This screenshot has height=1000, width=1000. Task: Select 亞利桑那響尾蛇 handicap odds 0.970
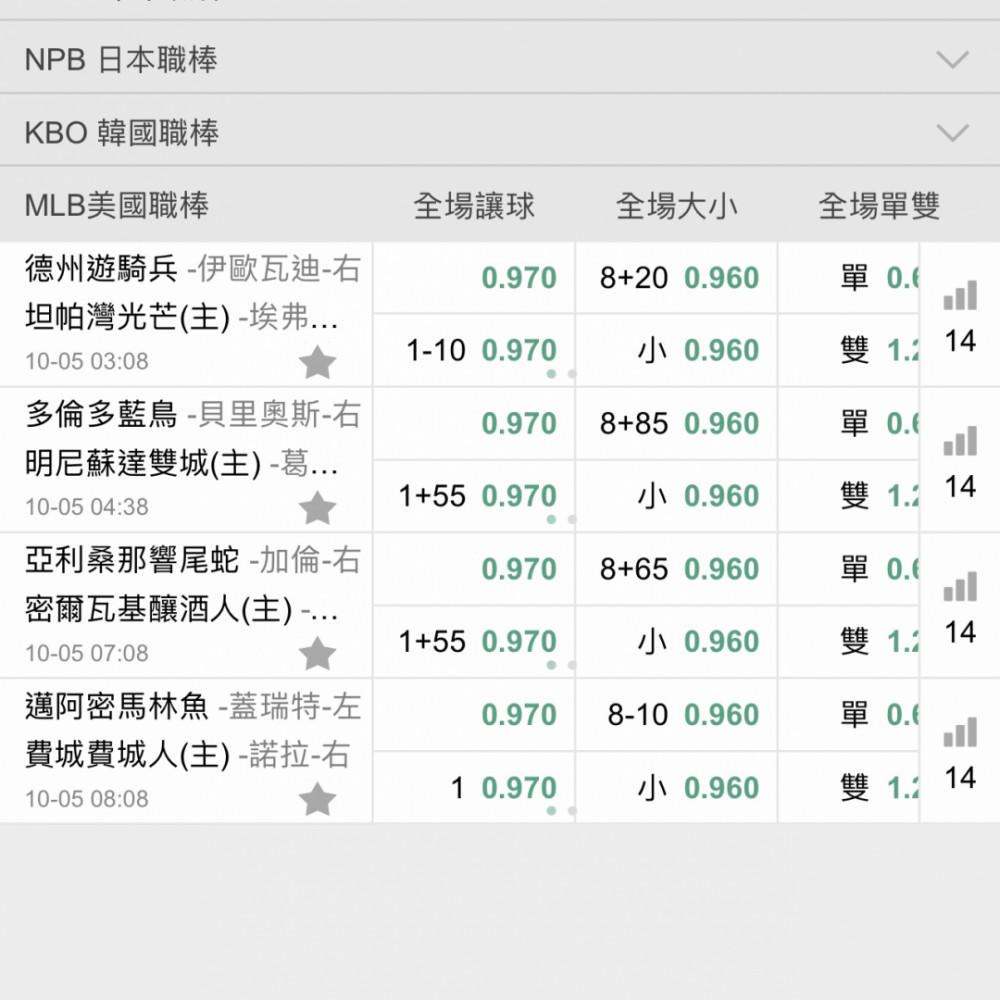tap(474, 569)
